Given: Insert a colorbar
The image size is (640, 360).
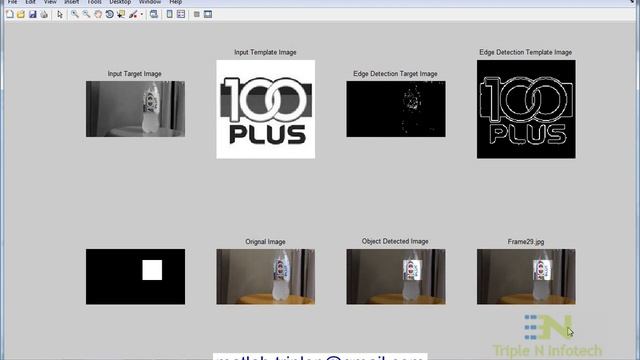Looking at the screenshot, I should pyautogui.click(x=169, y=15).
